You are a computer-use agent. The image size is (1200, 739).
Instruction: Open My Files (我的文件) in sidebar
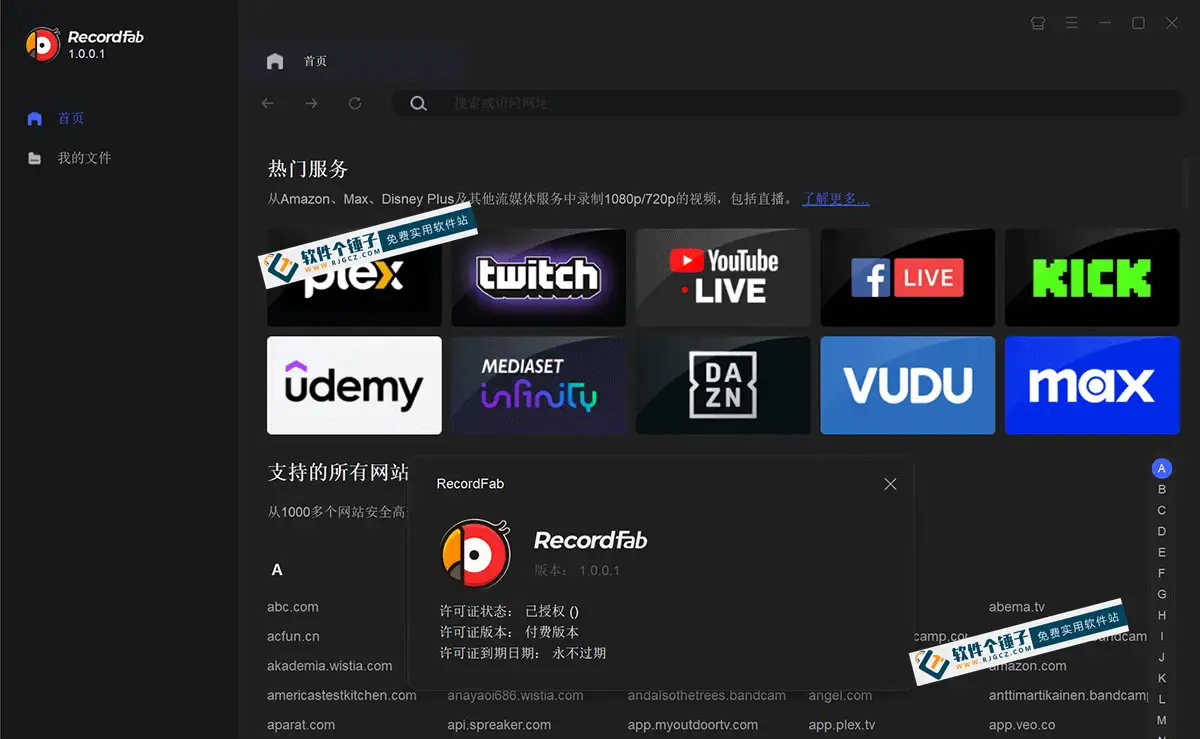tap(69, 158)
